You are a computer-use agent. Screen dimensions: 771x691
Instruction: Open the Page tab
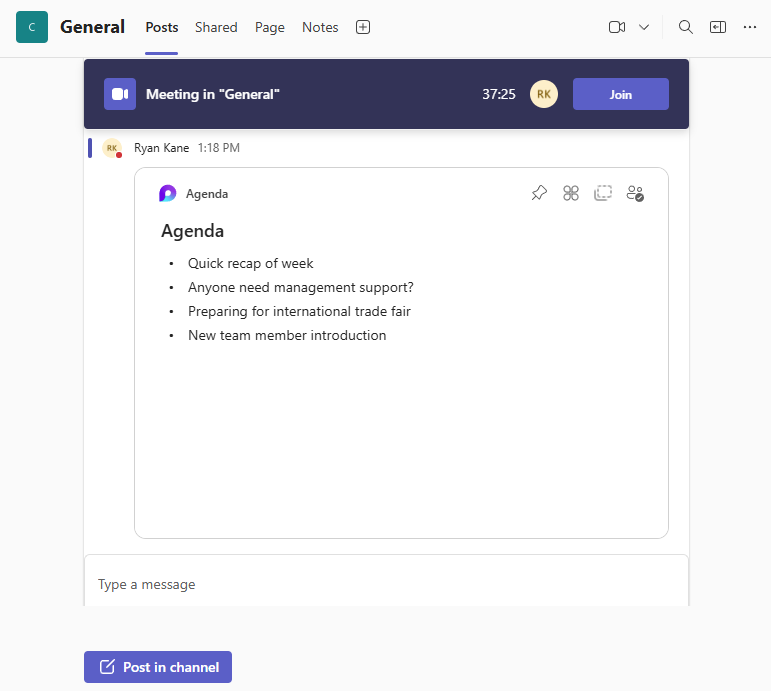pos(269,27)
